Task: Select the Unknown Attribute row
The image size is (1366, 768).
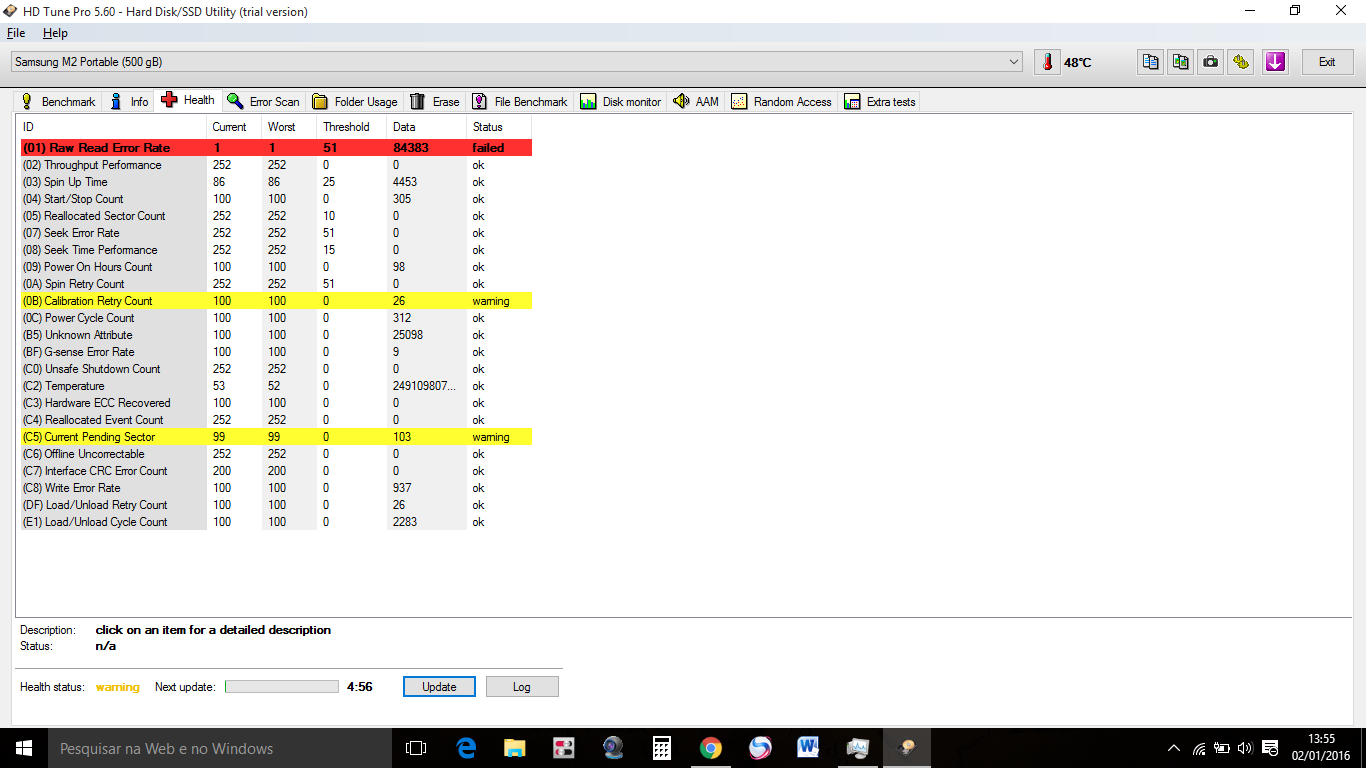Action: point(276,335)
